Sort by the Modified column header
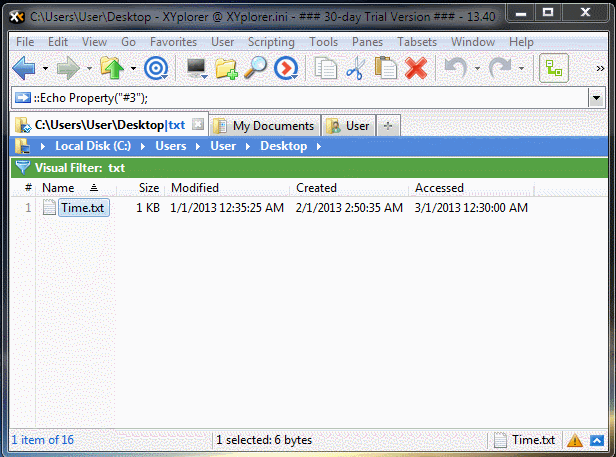The image size is (616, 457). 195,187
